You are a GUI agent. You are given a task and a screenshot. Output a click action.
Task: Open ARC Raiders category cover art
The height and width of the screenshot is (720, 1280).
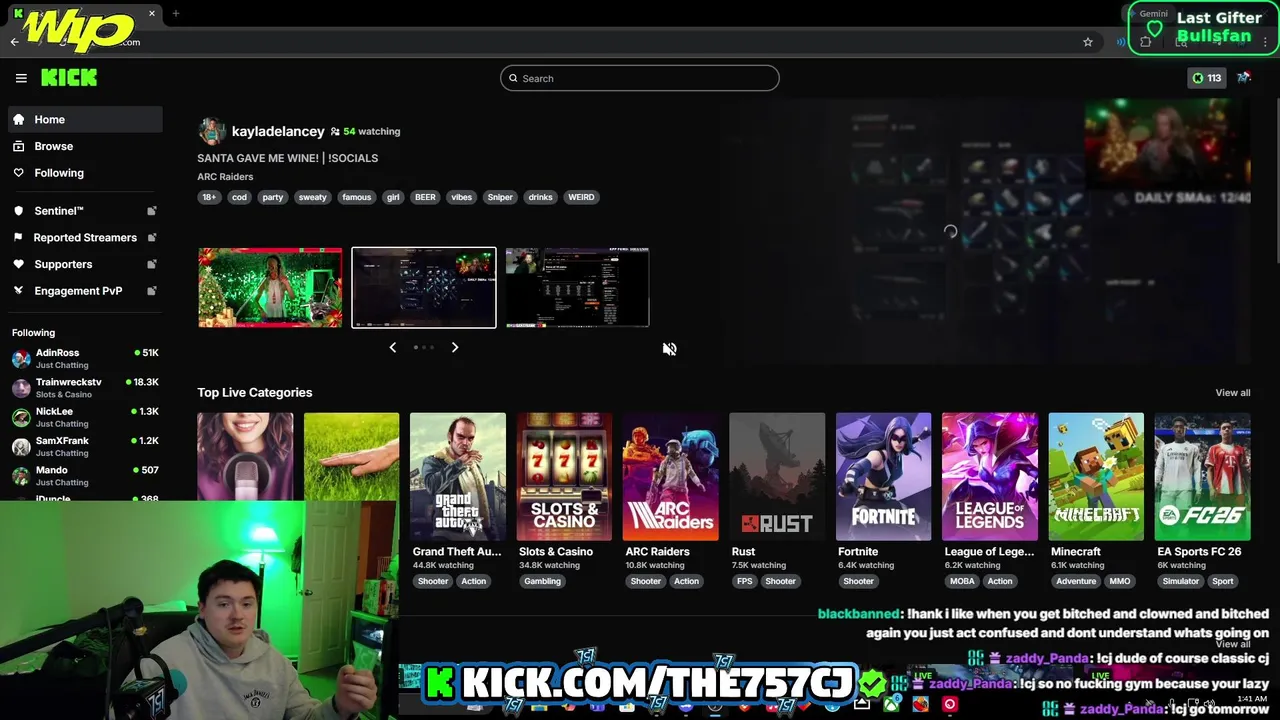[x=671, y=477]
